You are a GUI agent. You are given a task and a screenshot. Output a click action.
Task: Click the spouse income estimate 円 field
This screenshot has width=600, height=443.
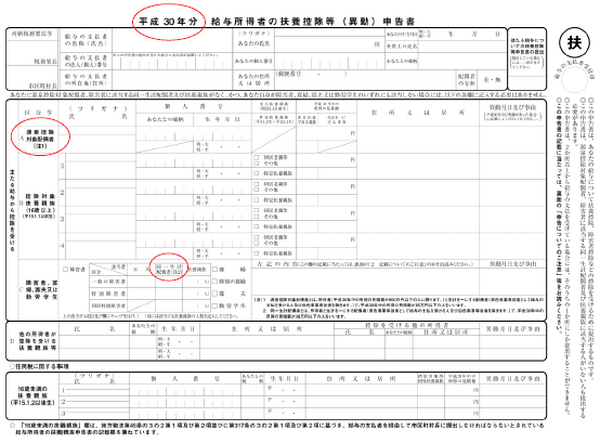pos(326,134)
